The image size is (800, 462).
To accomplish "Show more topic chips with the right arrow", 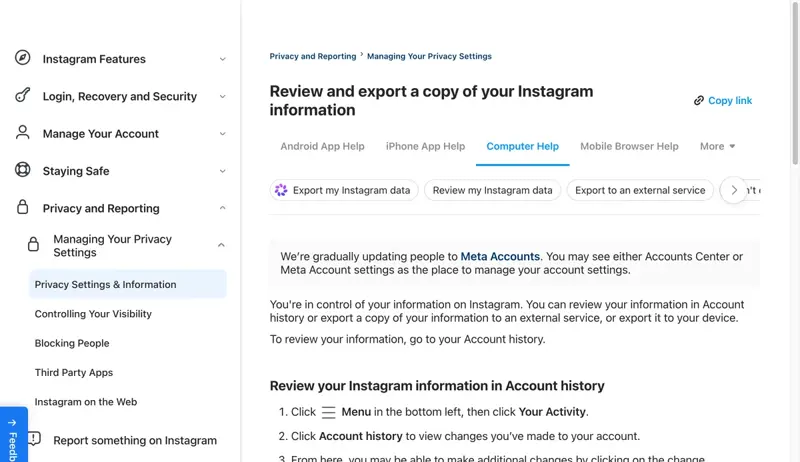I will tap(734, 190).
